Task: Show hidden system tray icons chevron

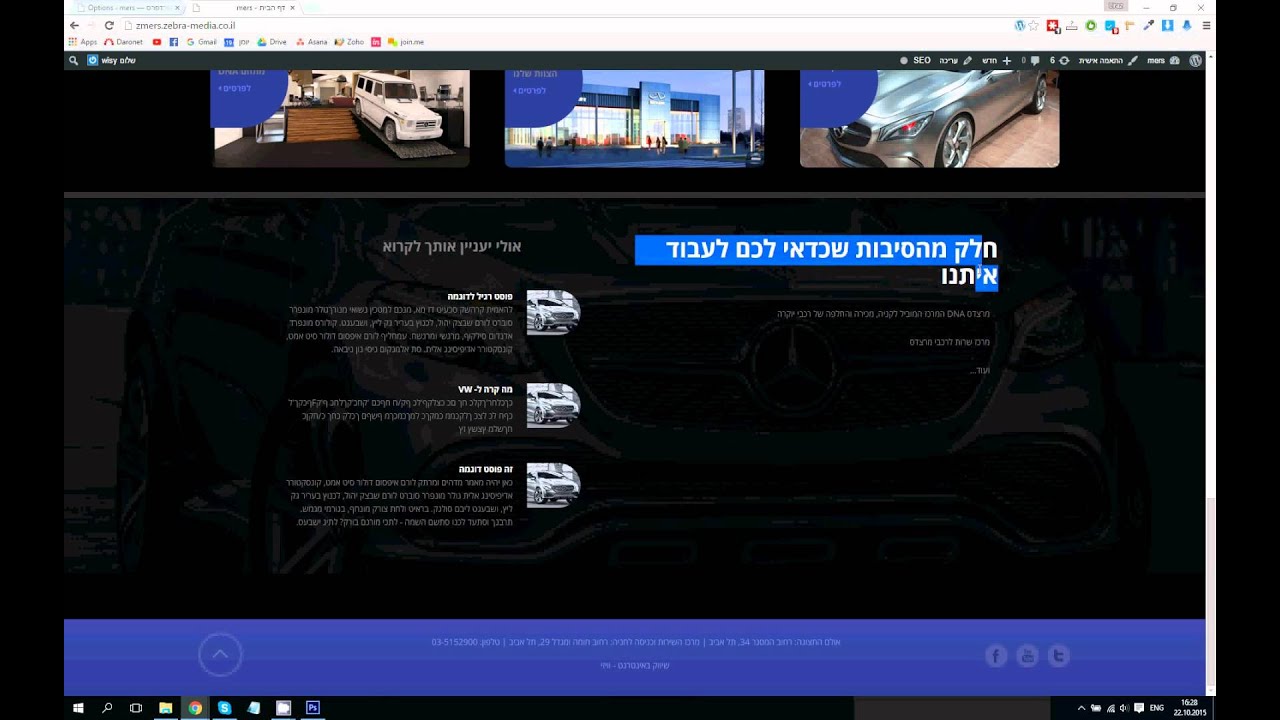Action: click(1080, 708)
